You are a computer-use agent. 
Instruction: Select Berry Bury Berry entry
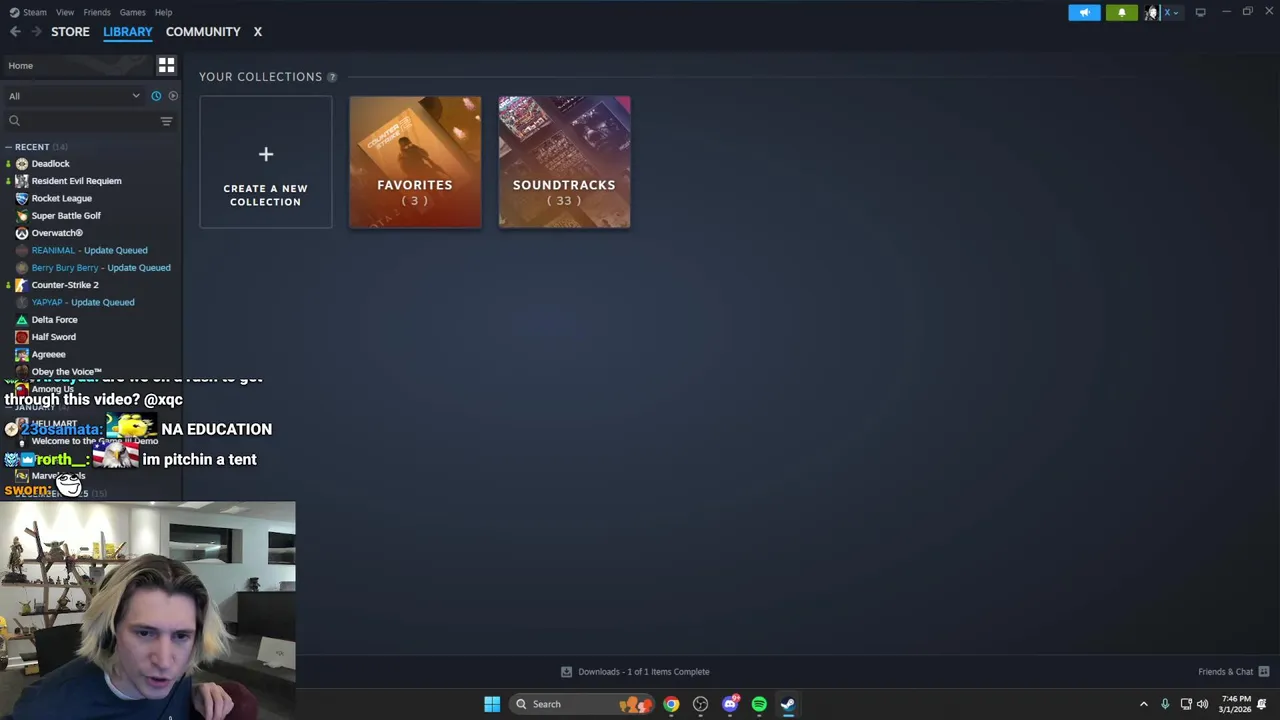tap(100, 268)
